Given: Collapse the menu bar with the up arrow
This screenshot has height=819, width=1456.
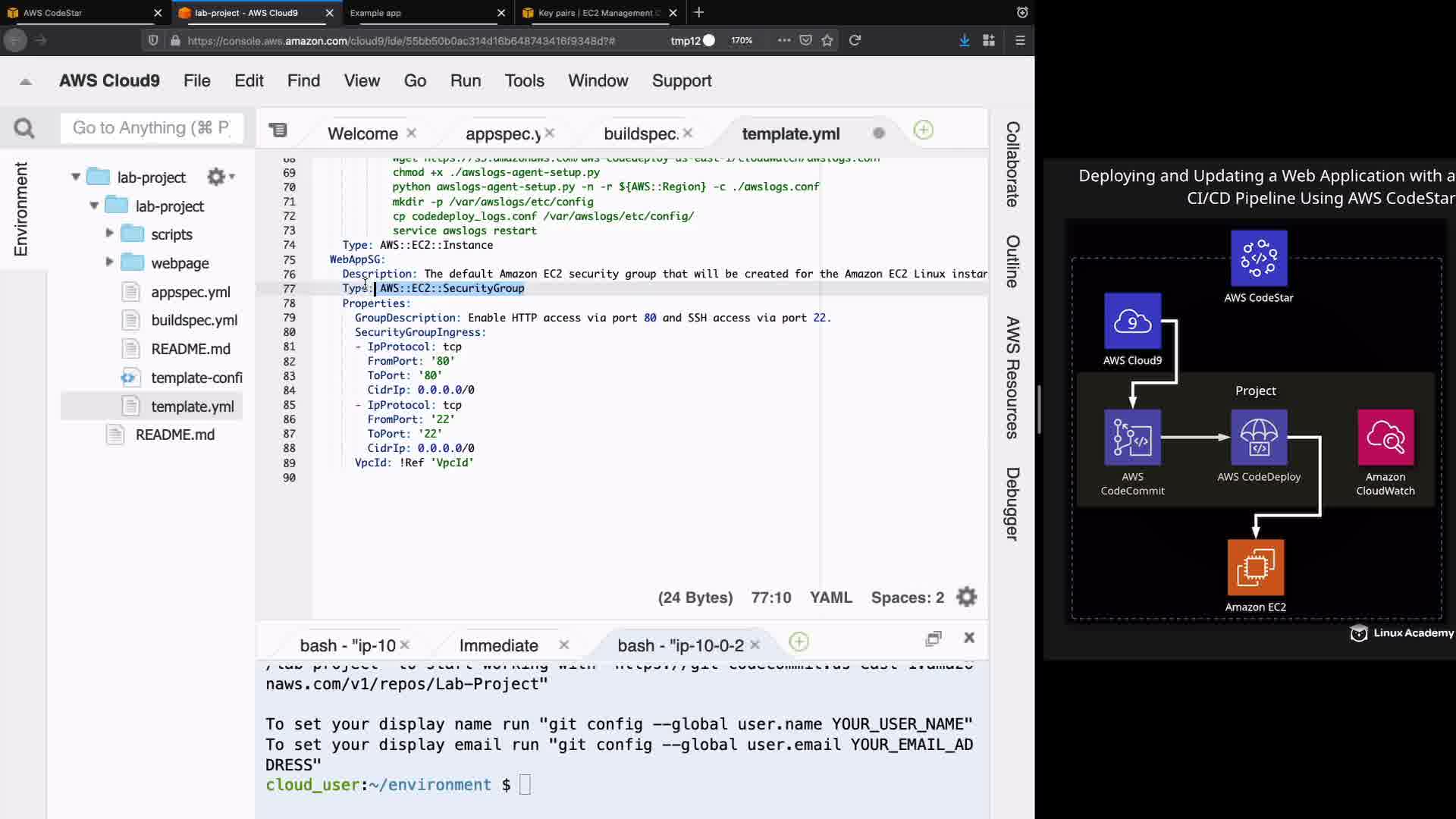Looking at the screenshot, I should tap(26, 81).
